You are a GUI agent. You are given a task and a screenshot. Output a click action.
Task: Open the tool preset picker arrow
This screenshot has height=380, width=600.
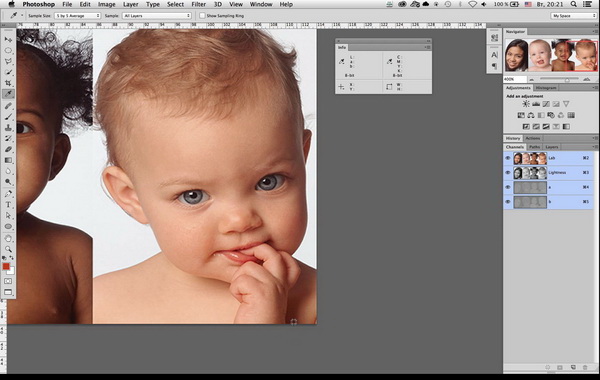(22, 16)
